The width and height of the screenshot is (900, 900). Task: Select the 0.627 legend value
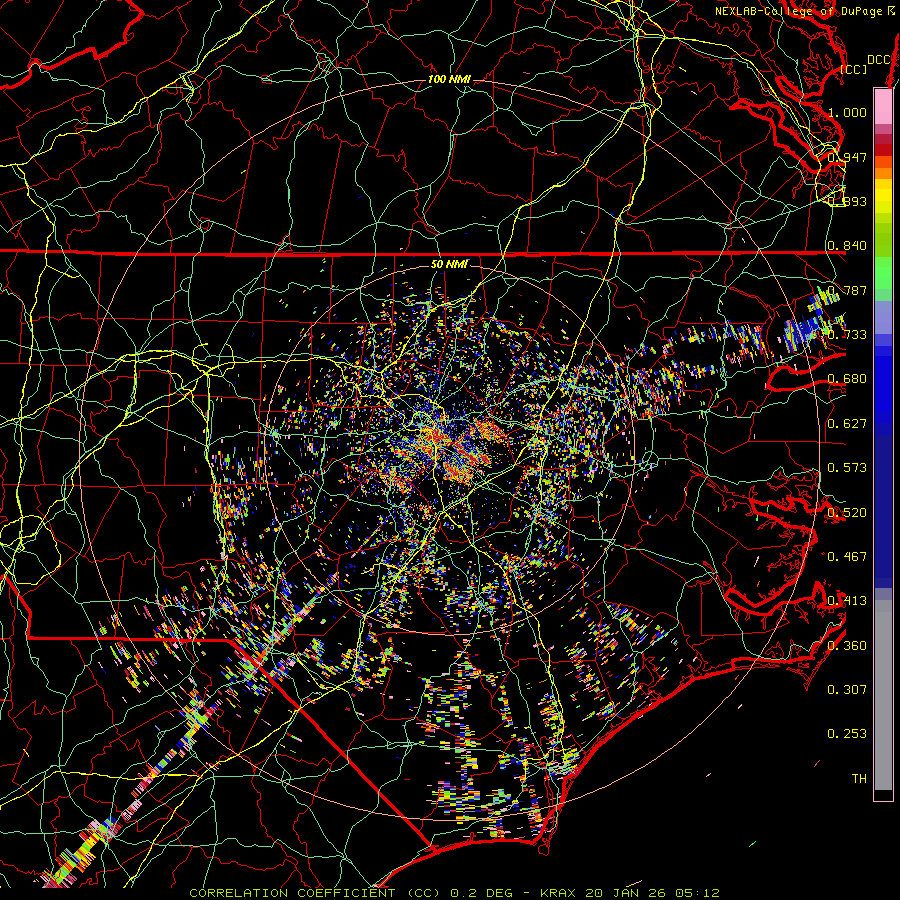[847, 424]
